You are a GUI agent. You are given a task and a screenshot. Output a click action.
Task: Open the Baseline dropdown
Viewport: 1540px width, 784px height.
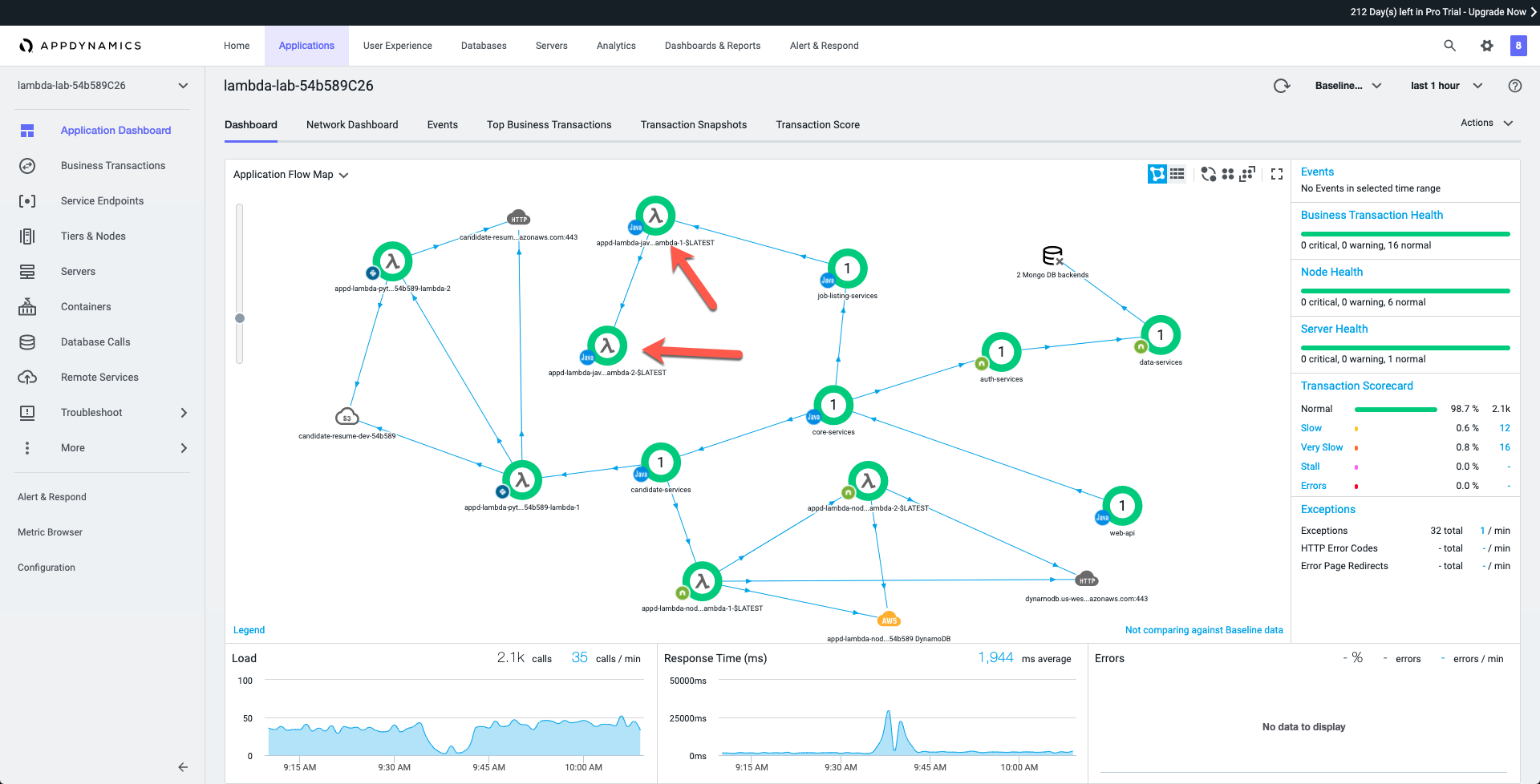tap(1347, 86)
